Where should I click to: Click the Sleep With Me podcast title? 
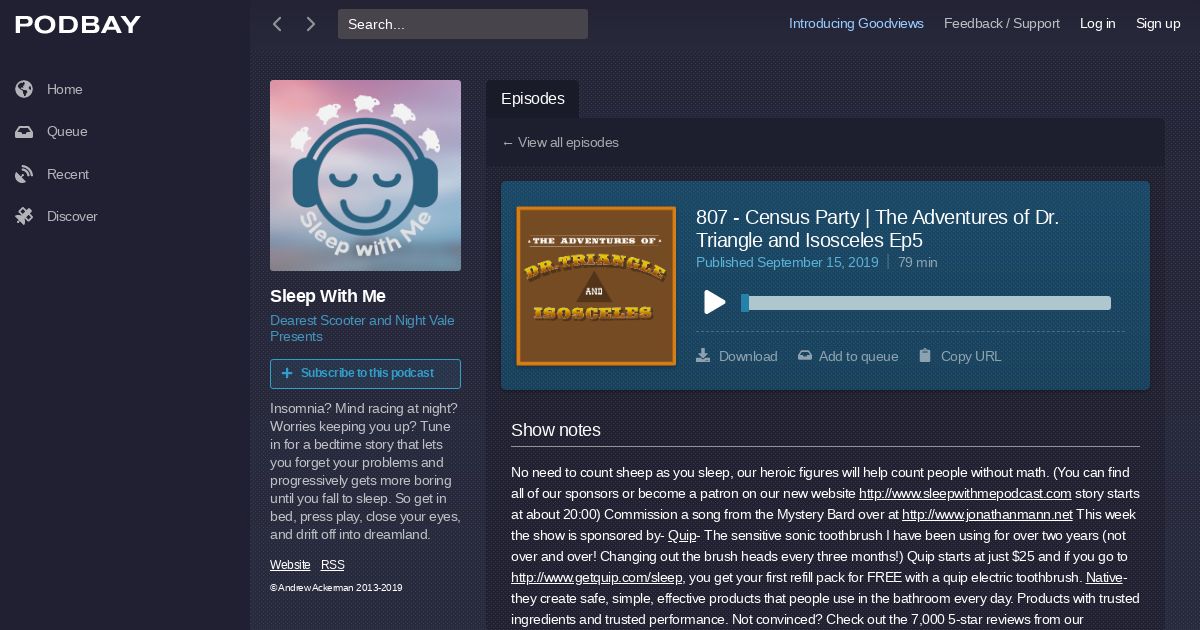(328, 296)
